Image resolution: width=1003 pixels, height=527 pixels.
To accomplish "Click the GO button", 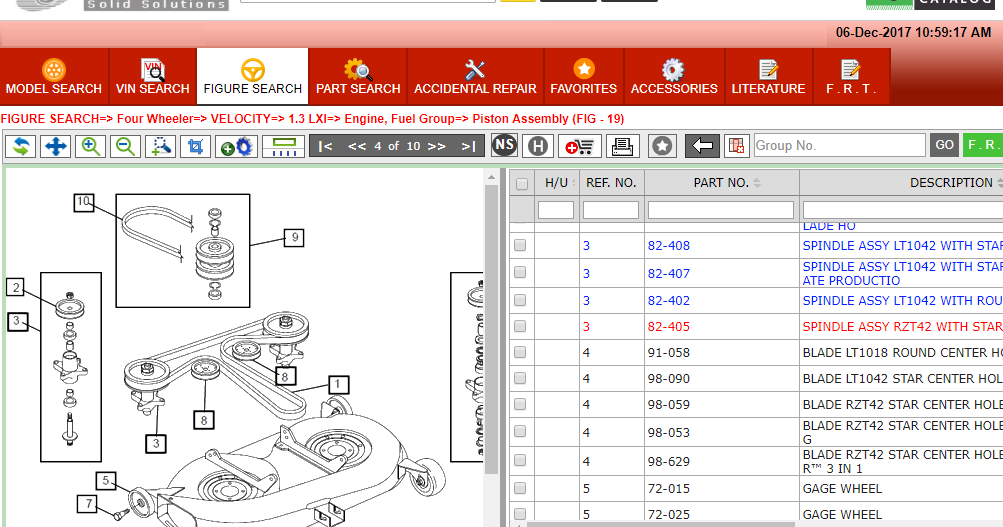I will pos(945,145).
